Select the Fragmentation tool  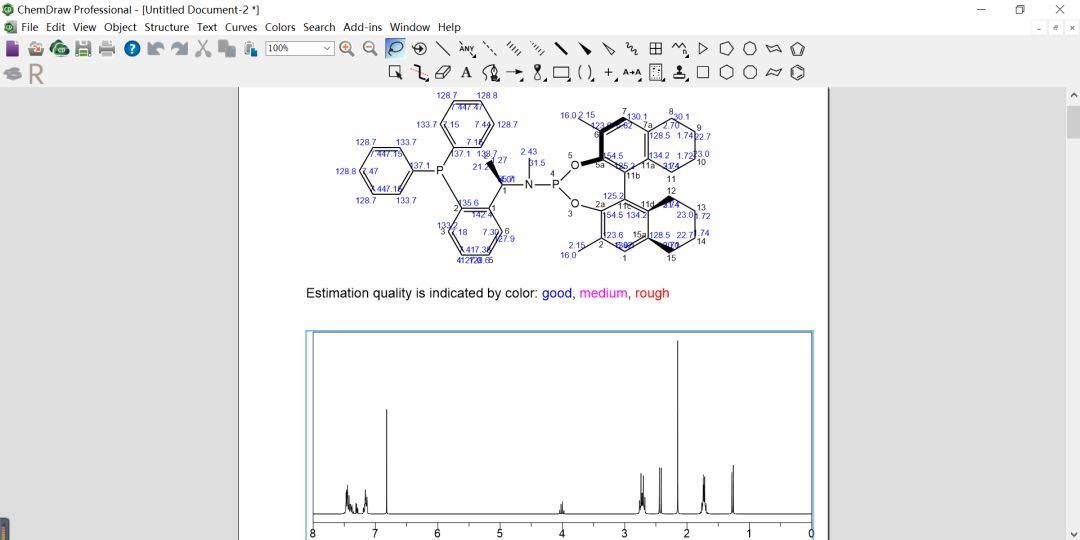tap(419, 72)
